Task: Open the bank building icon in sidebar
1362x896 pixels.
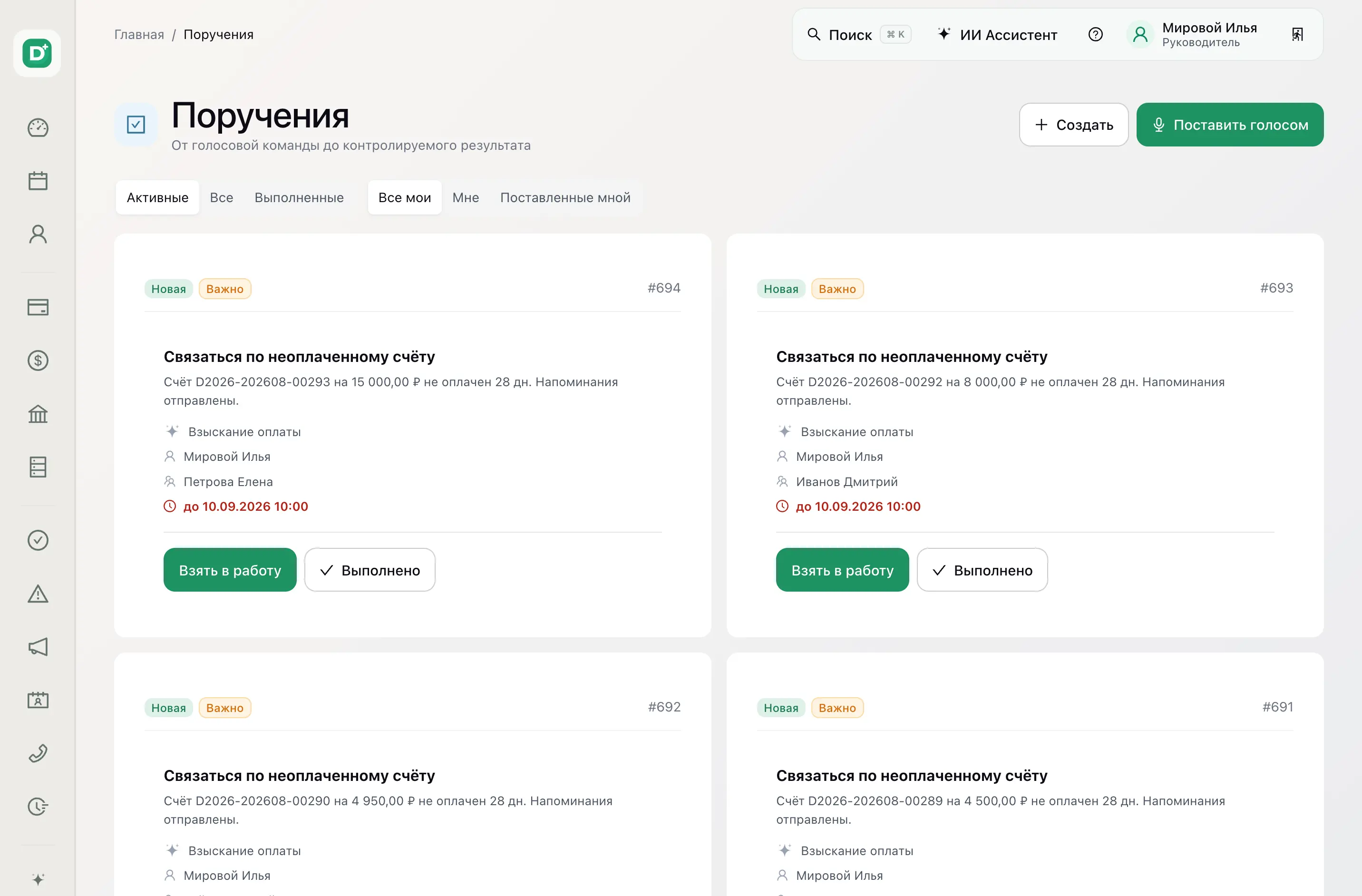Action: (38, 414)
